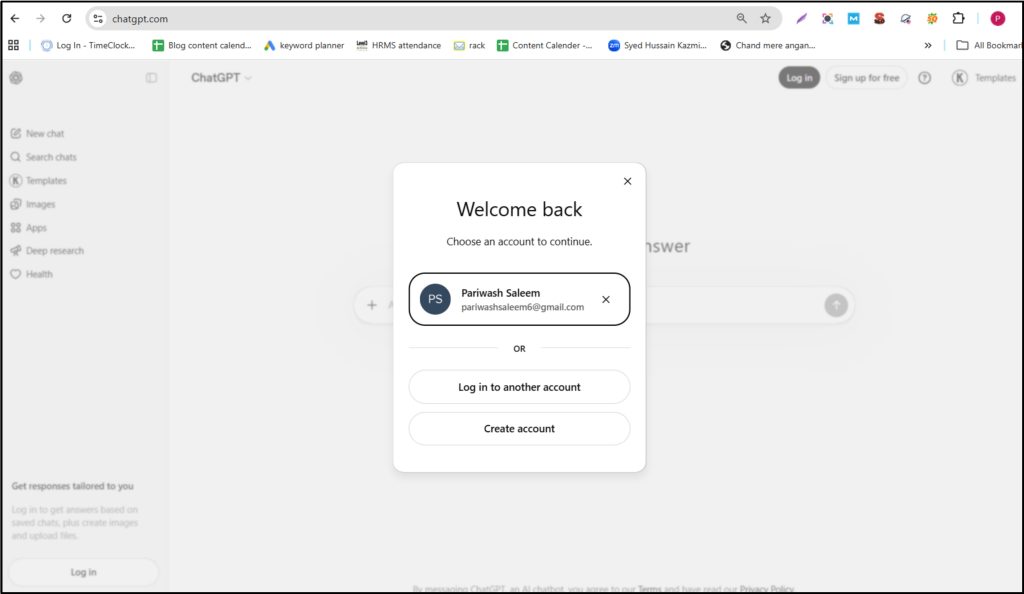Viewport: 1024px width, 594px height.
Task: Open Log In - TimeClock bookmark
Action: click(x=88, y=45)
